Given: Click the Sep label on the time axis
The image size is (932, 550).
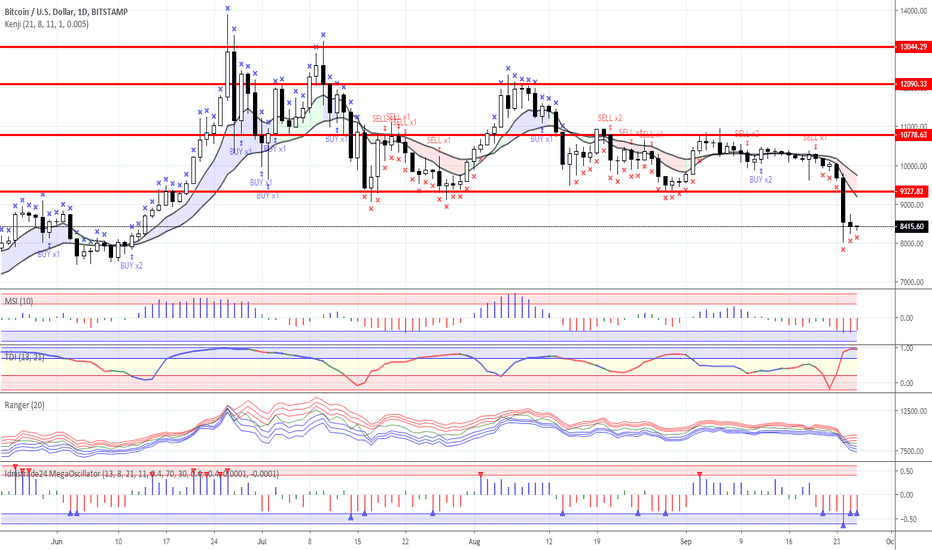Looking at the screenshot, I should [x=686, y=542].
